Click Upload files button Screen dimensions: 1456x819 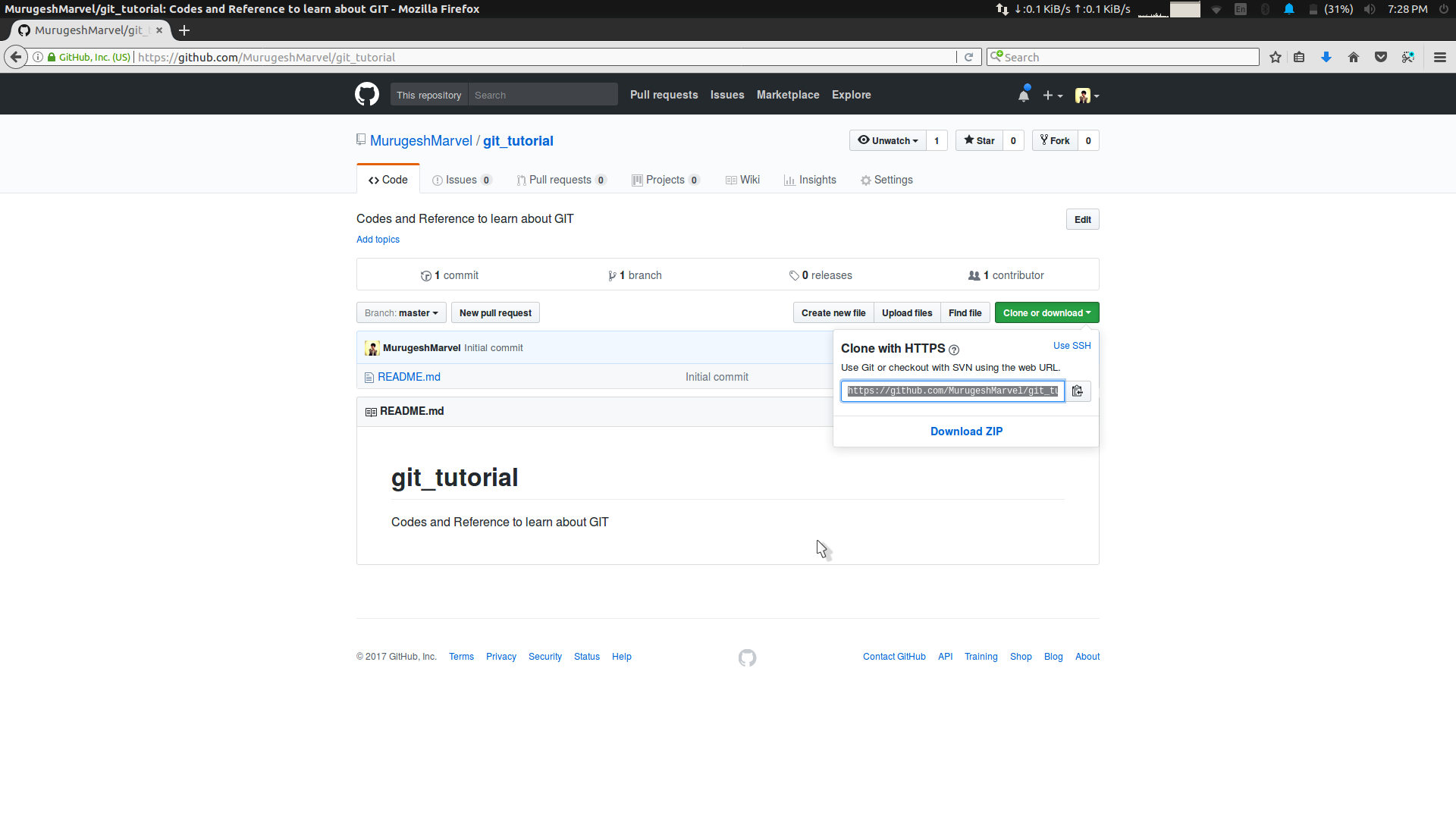coord(907,312)
